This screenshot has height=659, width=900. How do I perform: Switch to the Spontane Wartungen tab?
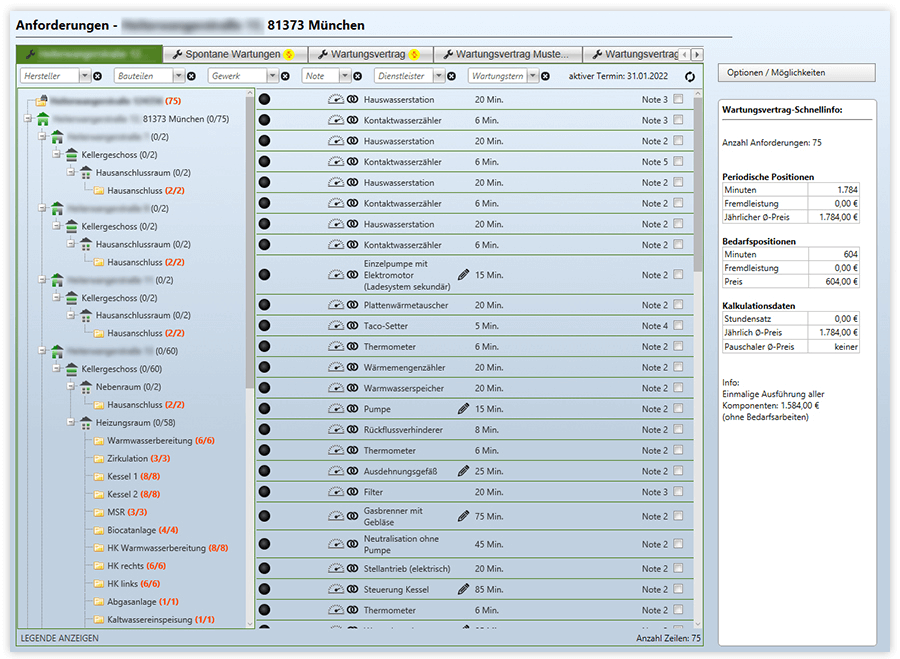tap(233, 54)
